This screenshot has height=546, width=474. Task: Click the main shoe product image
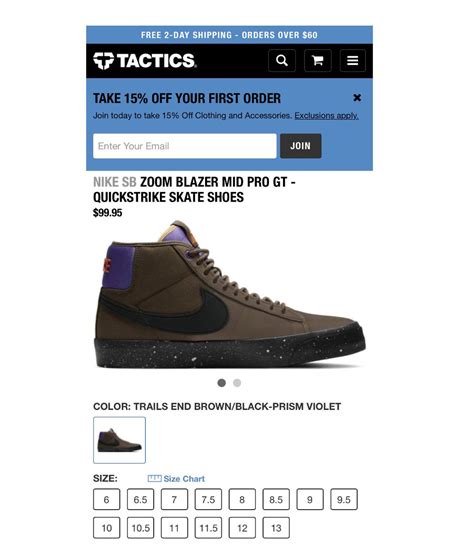(230, 294)
